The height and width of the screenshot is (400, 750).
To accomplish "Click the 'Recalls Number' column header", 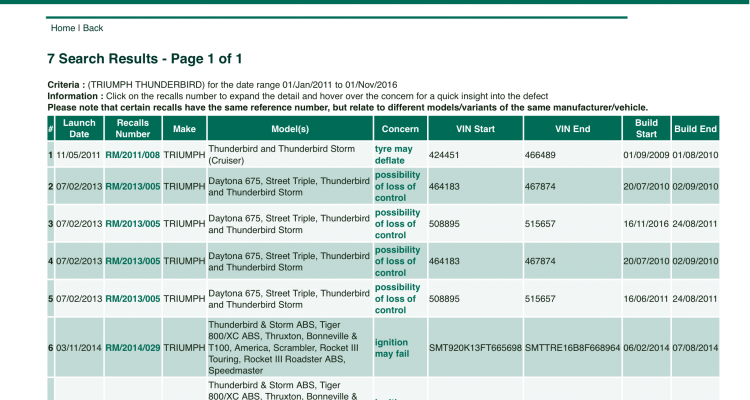I will point(133,128).
